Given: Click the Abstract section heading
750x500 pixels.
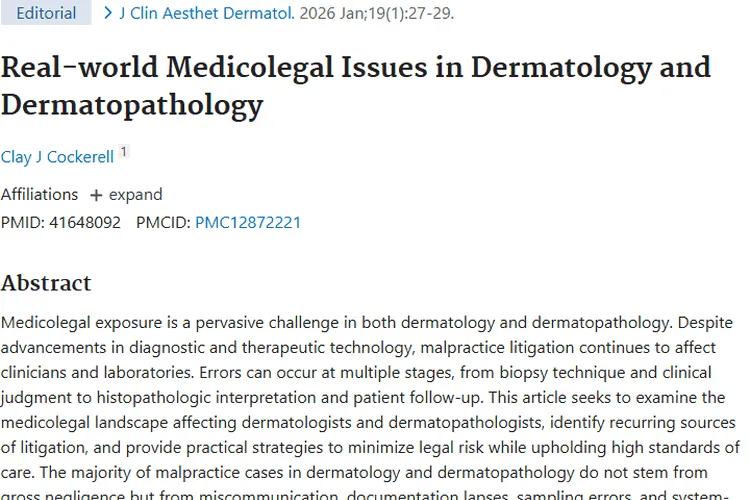Looking at the screenshot, I should [46, 283].
